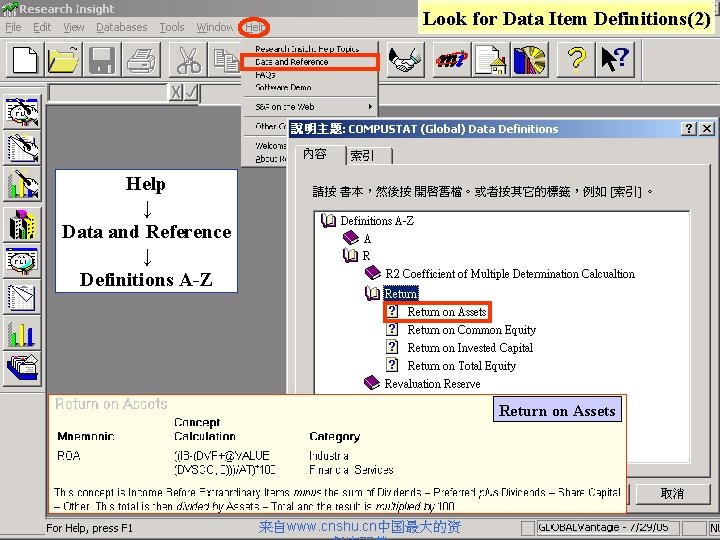Open the S&P on the Web submenu

(x=309, y=107)
